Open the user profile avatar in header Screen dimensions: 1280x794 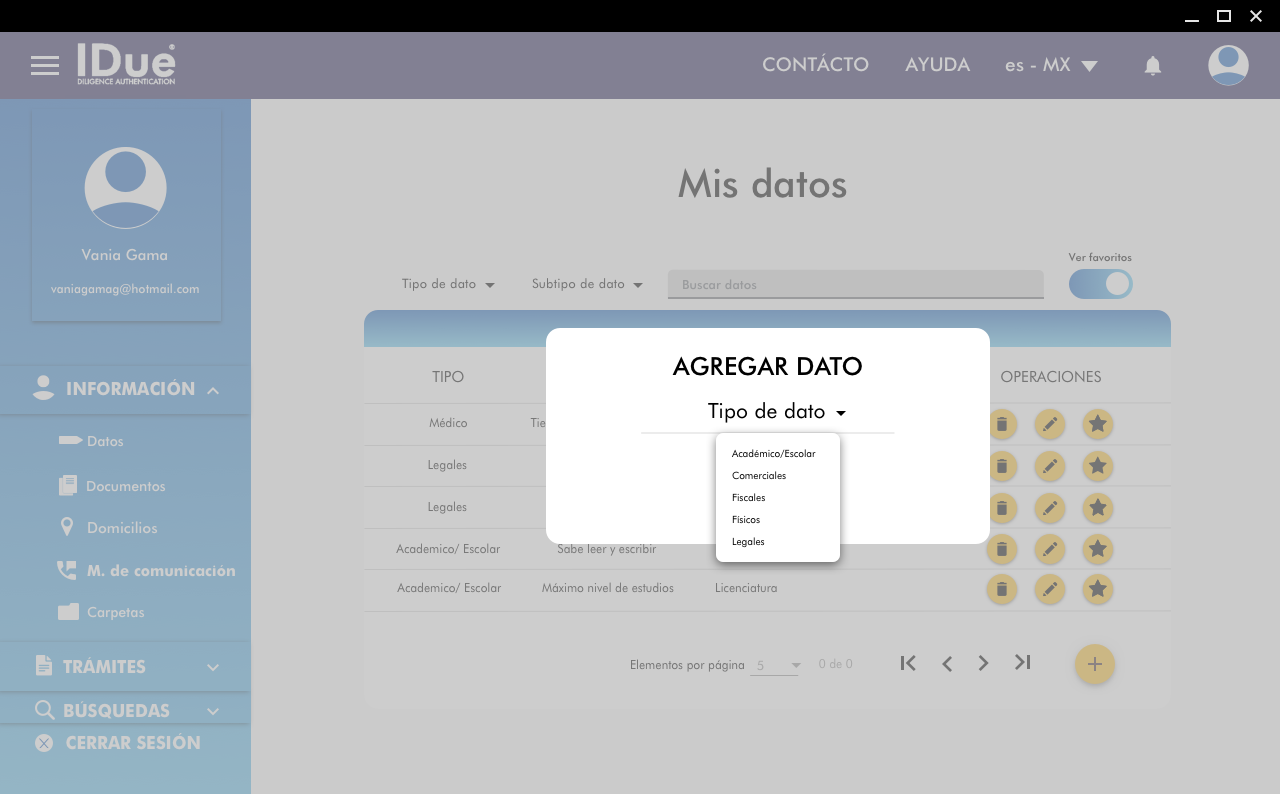click(x=1228, y=66)
